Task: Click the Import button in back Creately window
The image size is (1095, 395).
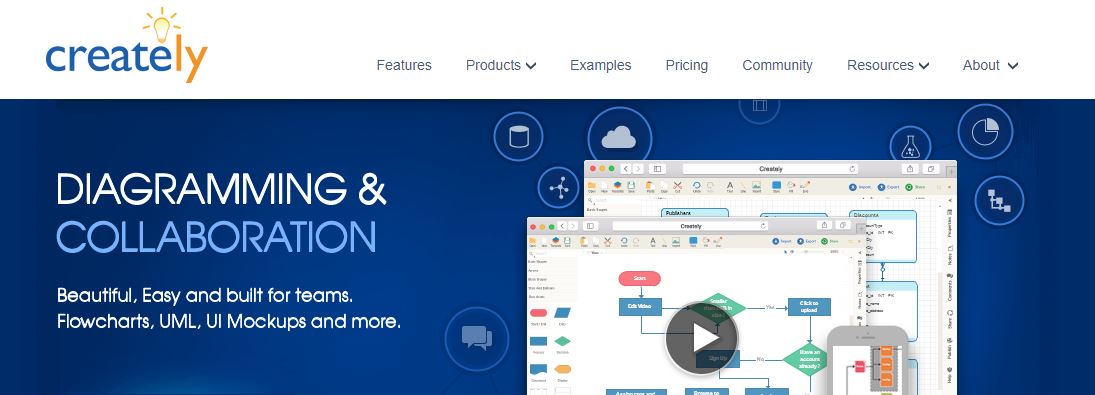Action: click(860, 187)
